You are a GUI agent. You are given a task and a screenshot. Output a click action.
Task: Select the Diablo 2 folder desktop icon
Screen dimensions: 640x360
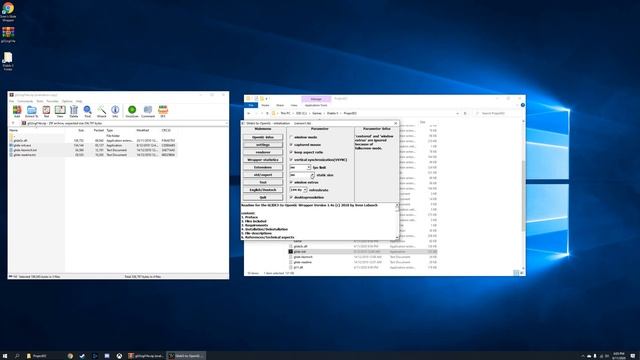coord(8,61)
